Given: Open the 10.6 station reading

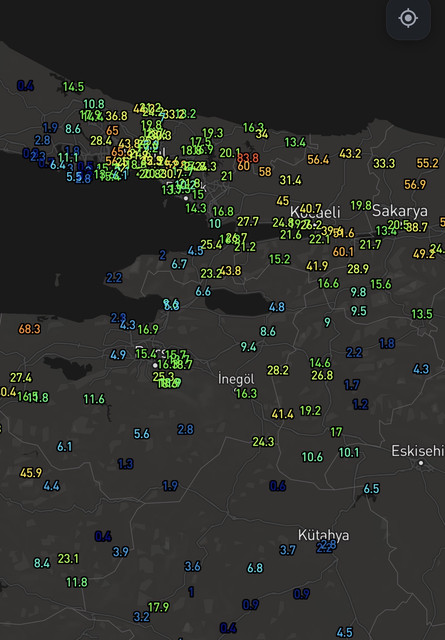Looking at the screenshot, I should 312,457.
